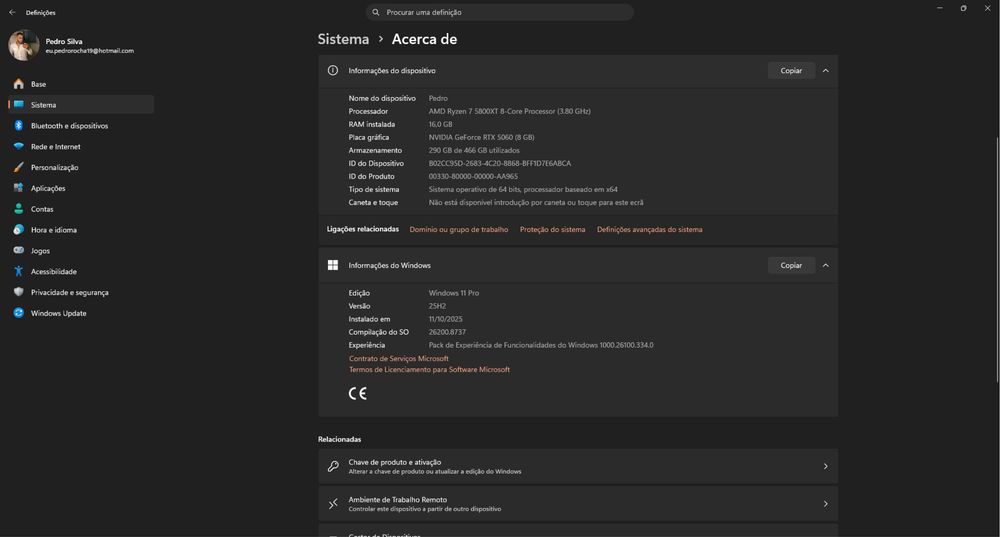Click the AMD Ryzen 7 5800XT processor value
The width and height of the screenshot is (1000, 537).
coord(509,111)
